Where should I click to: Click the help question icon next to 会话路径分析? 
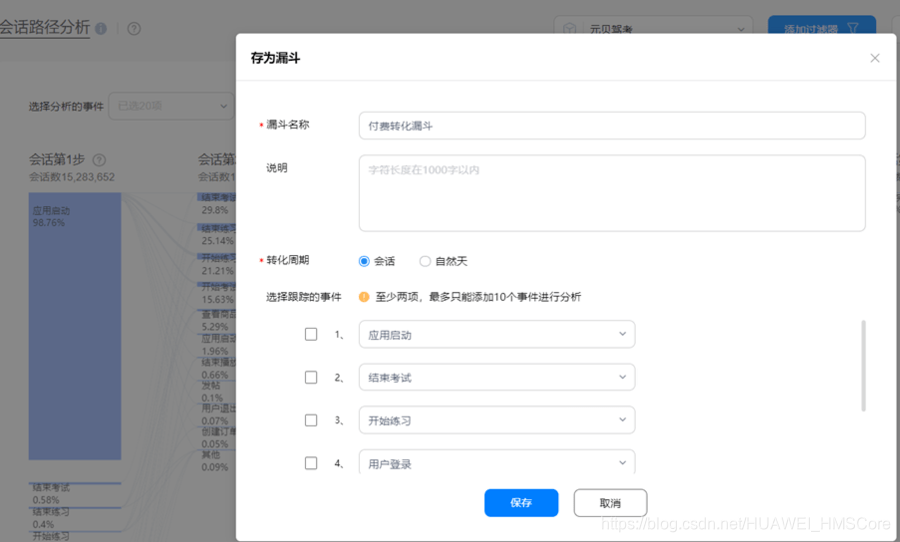click(134, 28)
